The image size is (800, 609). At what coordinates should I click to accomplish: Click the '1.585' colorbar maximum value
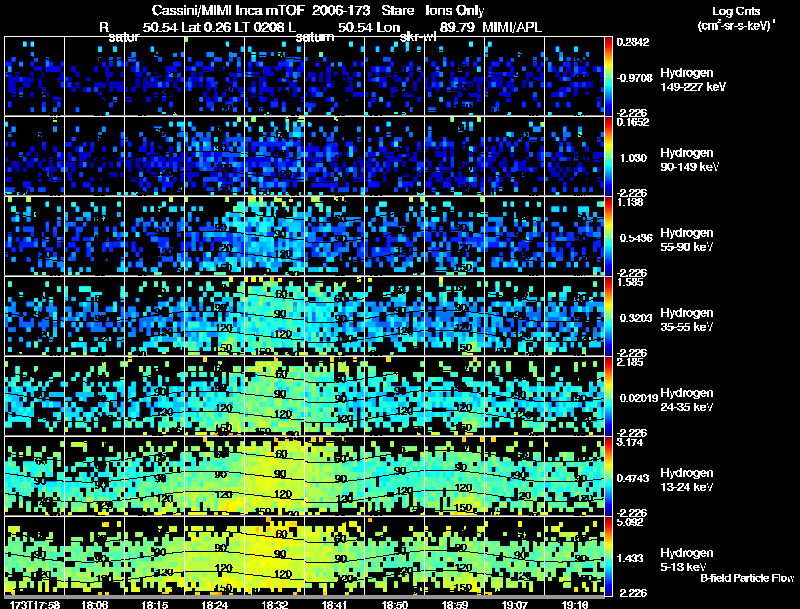631,282
